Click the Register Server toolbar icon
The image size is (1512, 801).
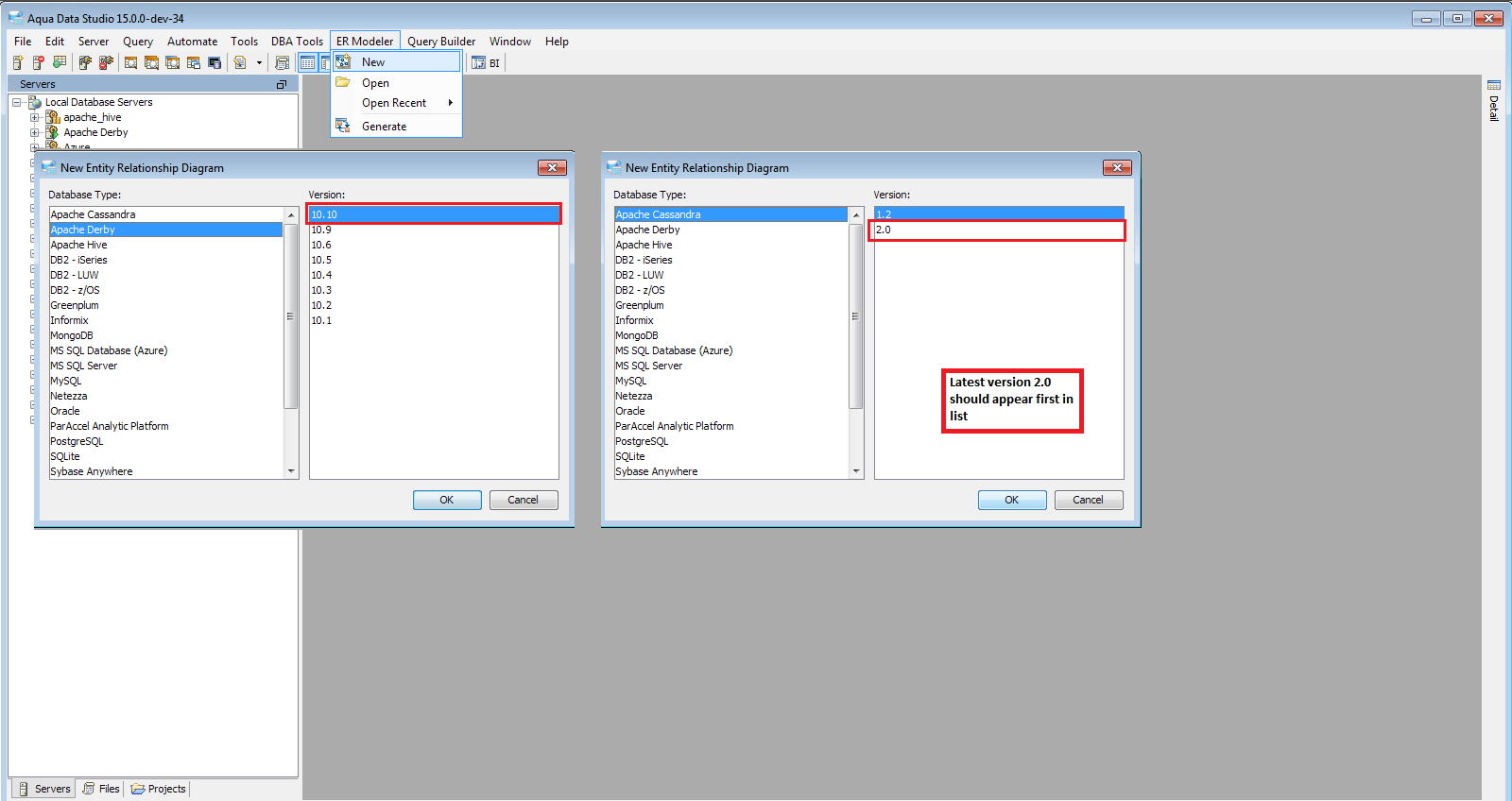(x=18, y=62)
